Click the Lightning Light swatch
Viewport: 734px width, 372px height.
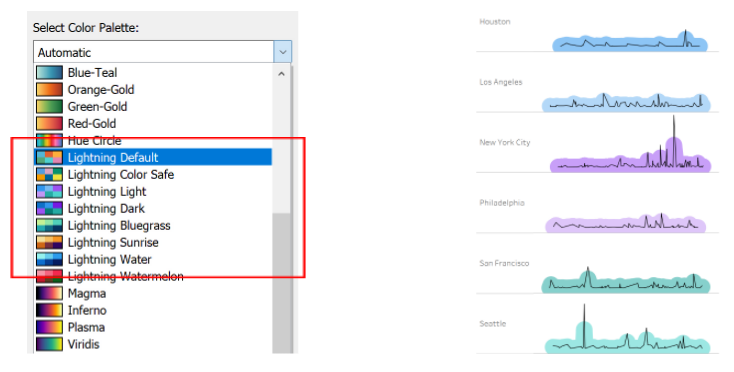click(x=49, y=191)
